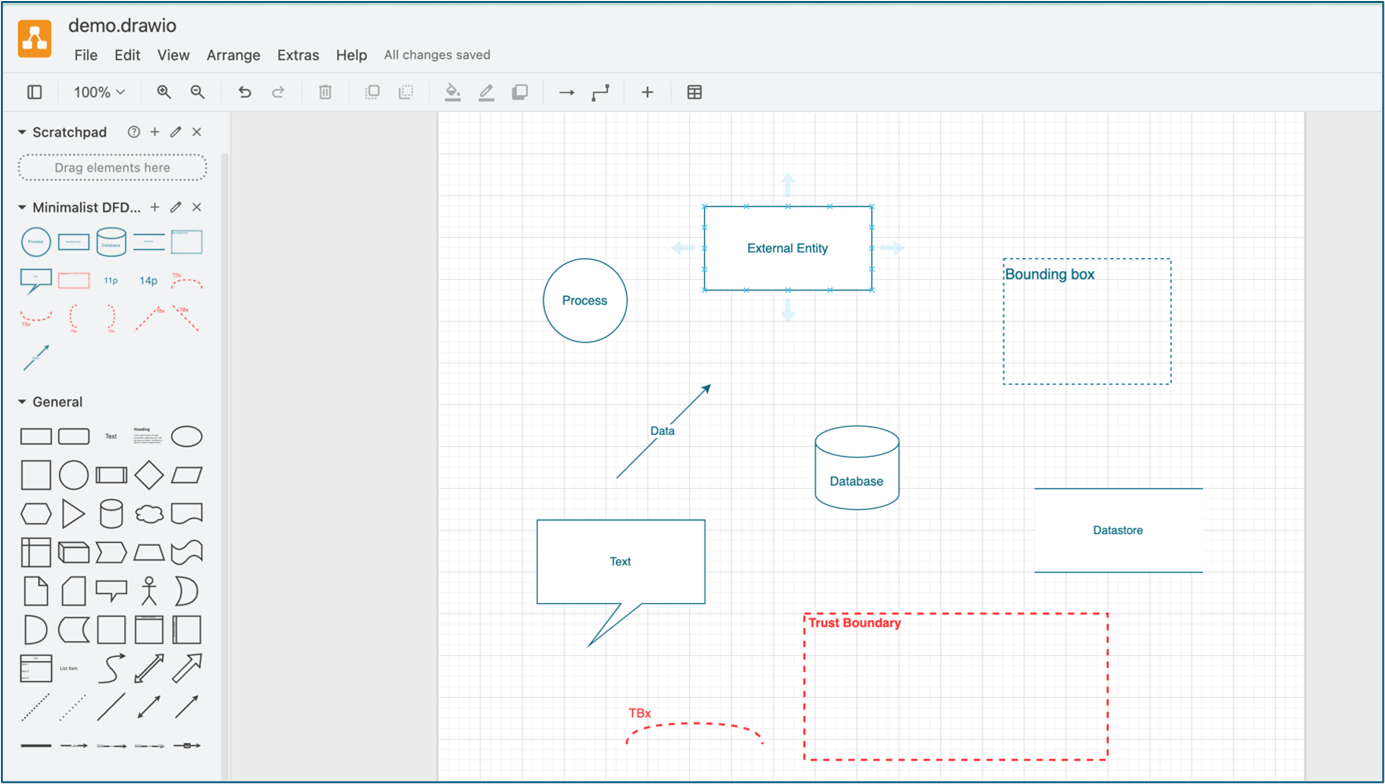The image size is (1385, 784).
Task: Click the External Entity box on canvas
Action: [788, 248]
